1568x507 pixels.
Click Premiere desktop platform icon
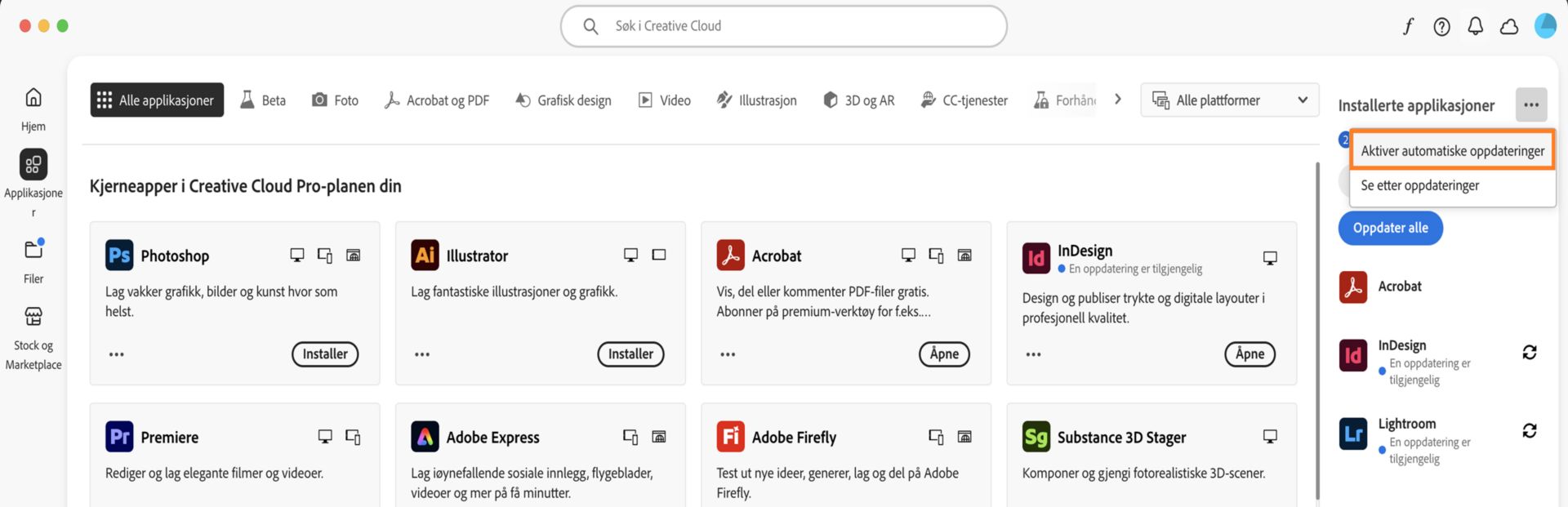tap(325, 437)
